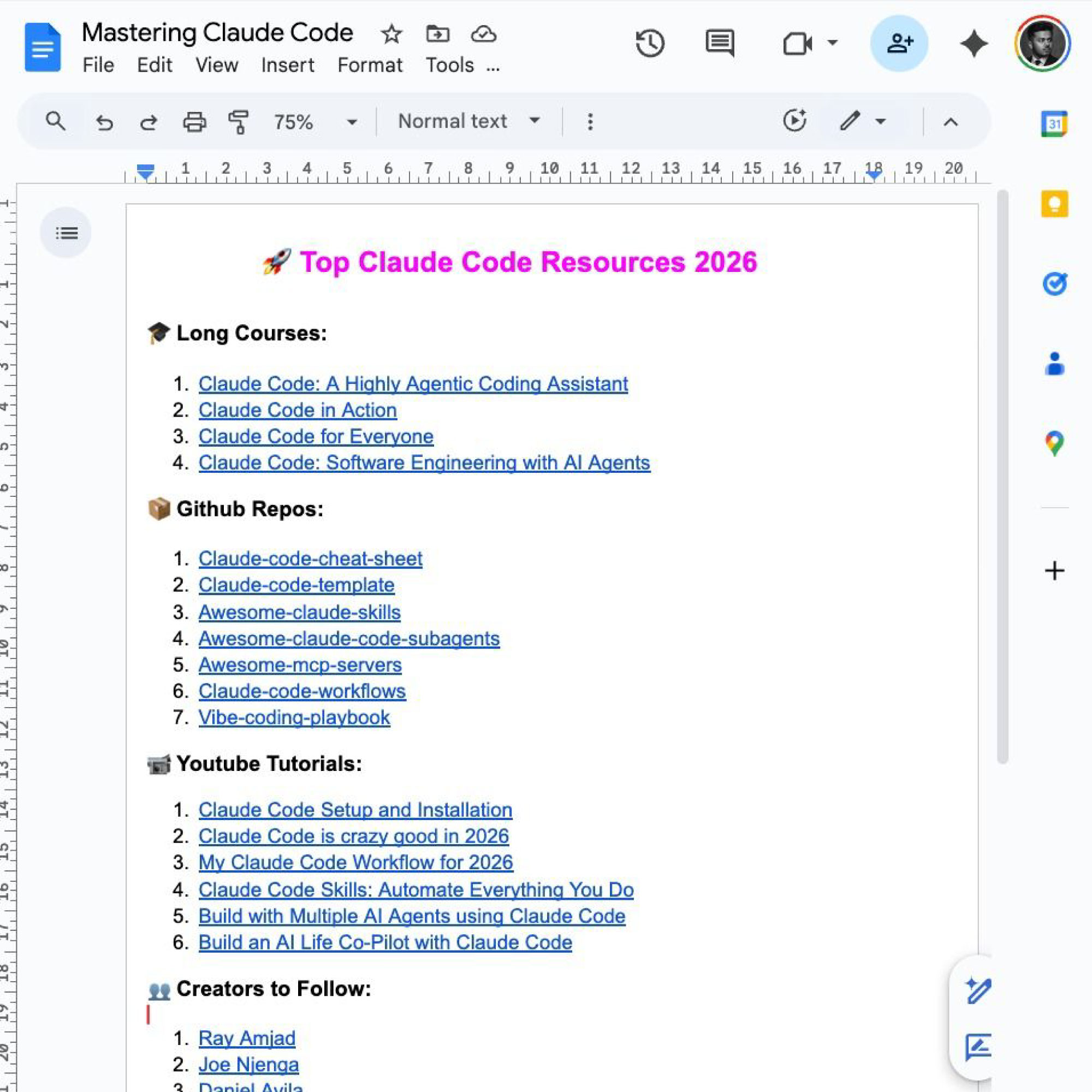Open Google Keep notes panel

tap(1054, 204)
